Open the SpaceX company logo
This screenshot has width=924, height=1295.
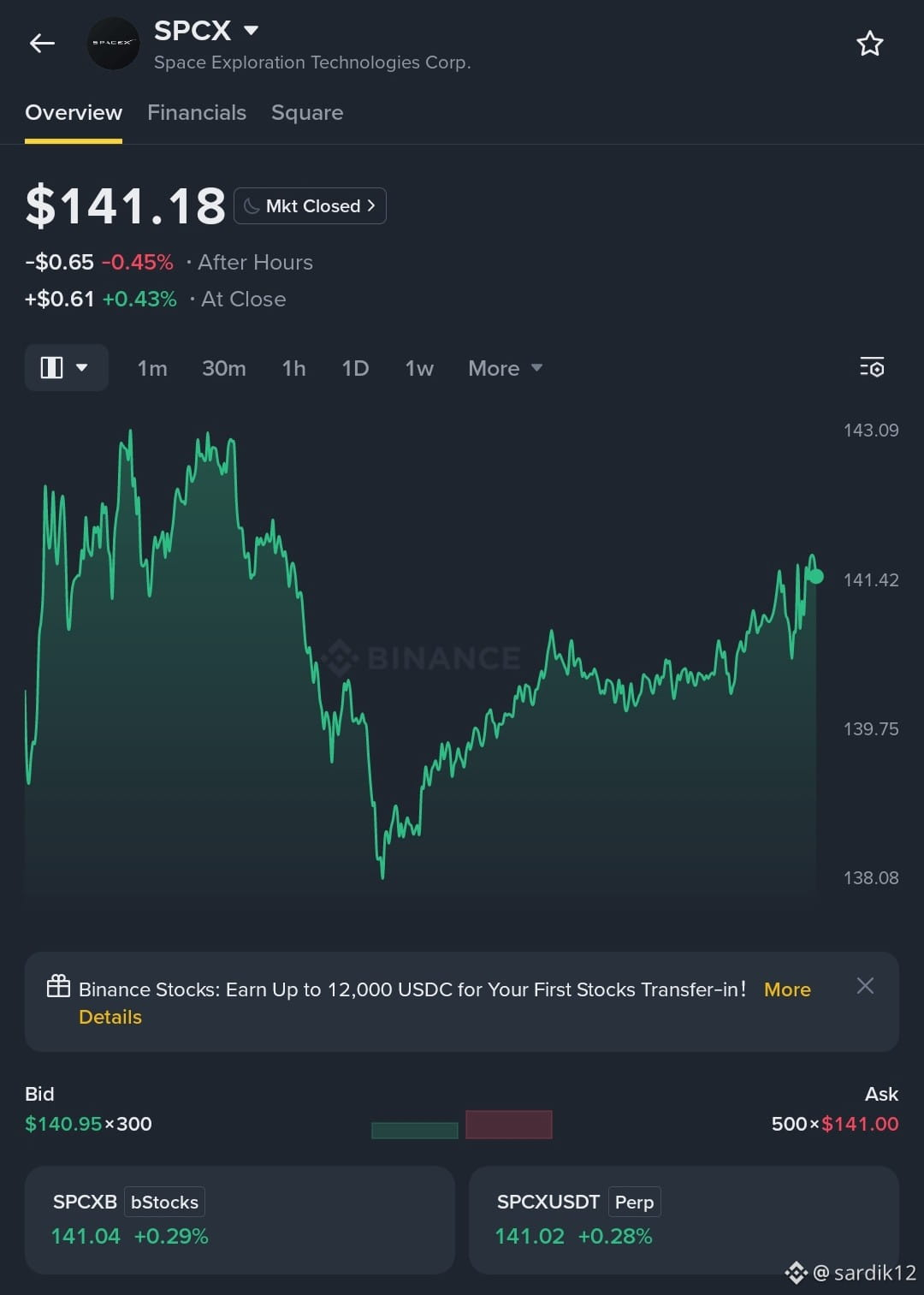point(113,43)
